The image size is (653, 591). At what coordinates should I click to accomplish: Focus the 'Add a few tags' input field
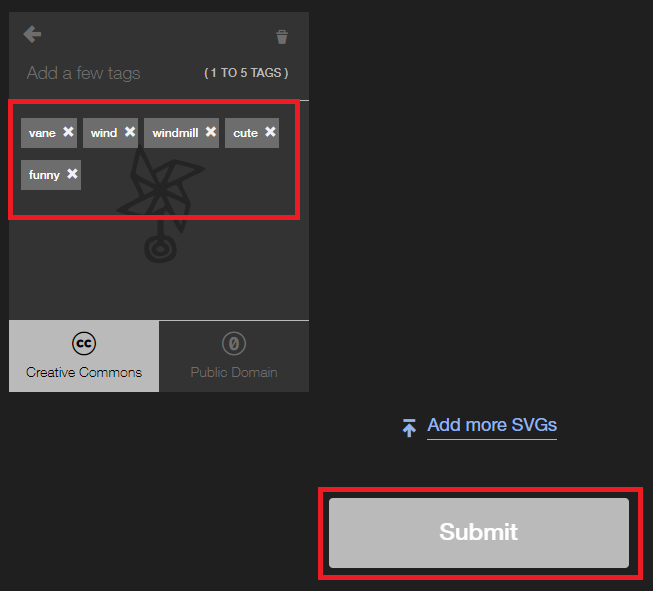pos(83,73)
